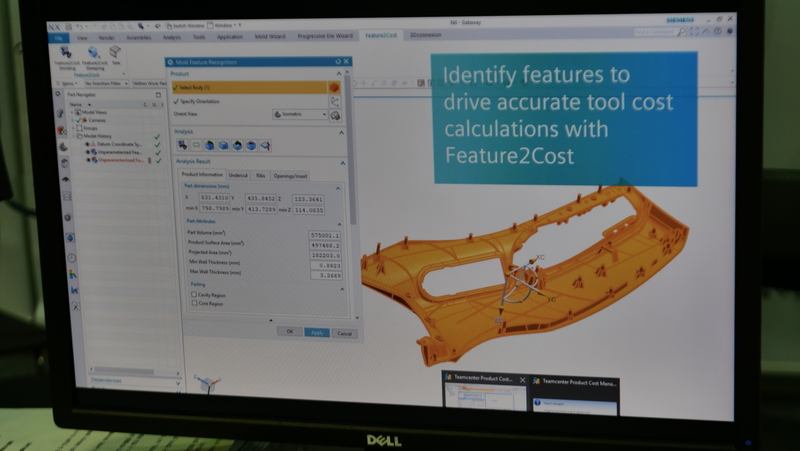Click the Part Volume value field

pyautogui.click(x=324, y=236)
